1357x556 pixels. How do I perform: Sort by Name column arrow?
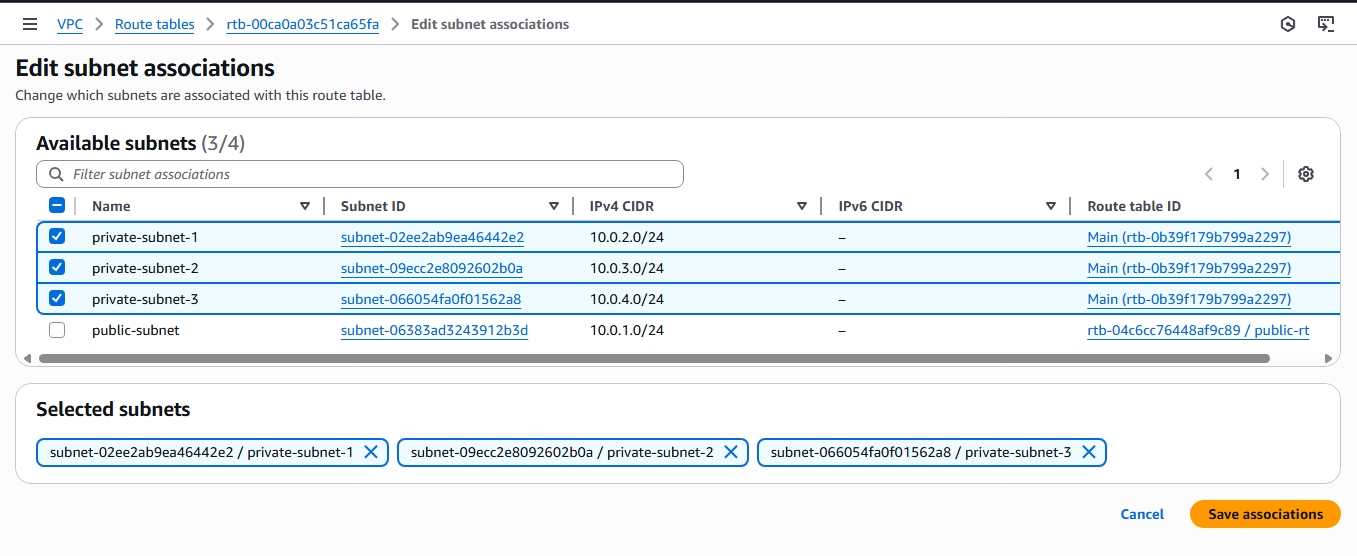tap(305, 206)
